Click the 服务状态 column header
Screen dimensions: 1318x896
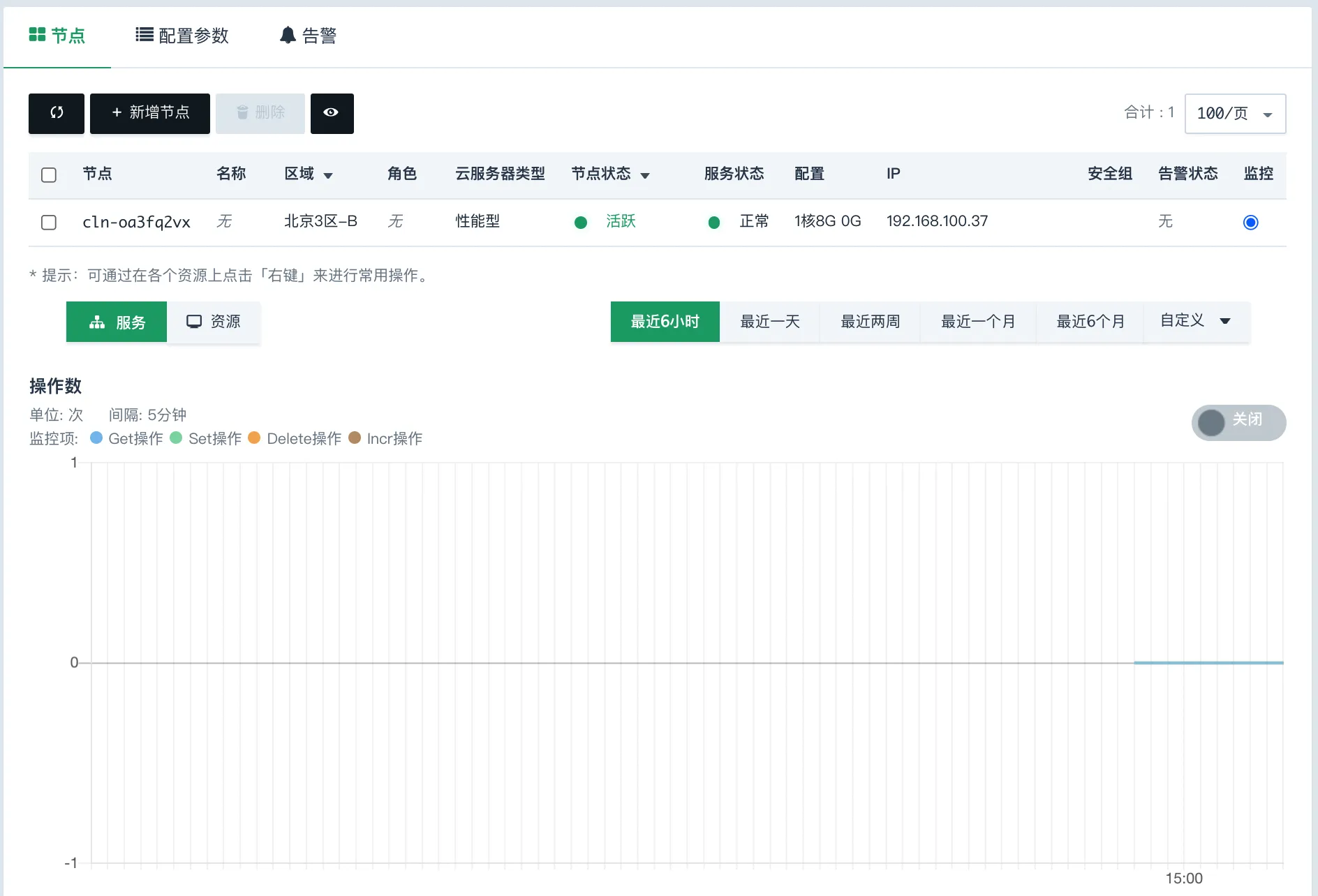tap(734, 174)
